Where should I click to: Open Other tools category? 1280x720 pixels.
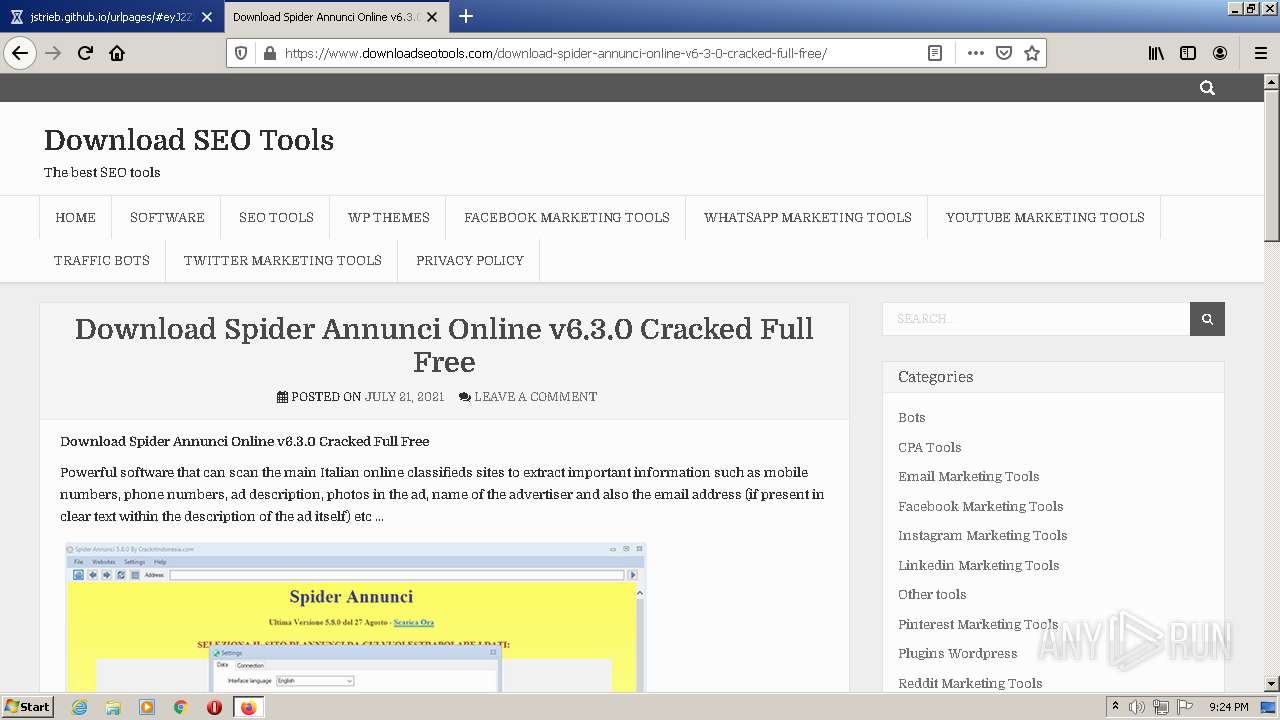[932, 594]
